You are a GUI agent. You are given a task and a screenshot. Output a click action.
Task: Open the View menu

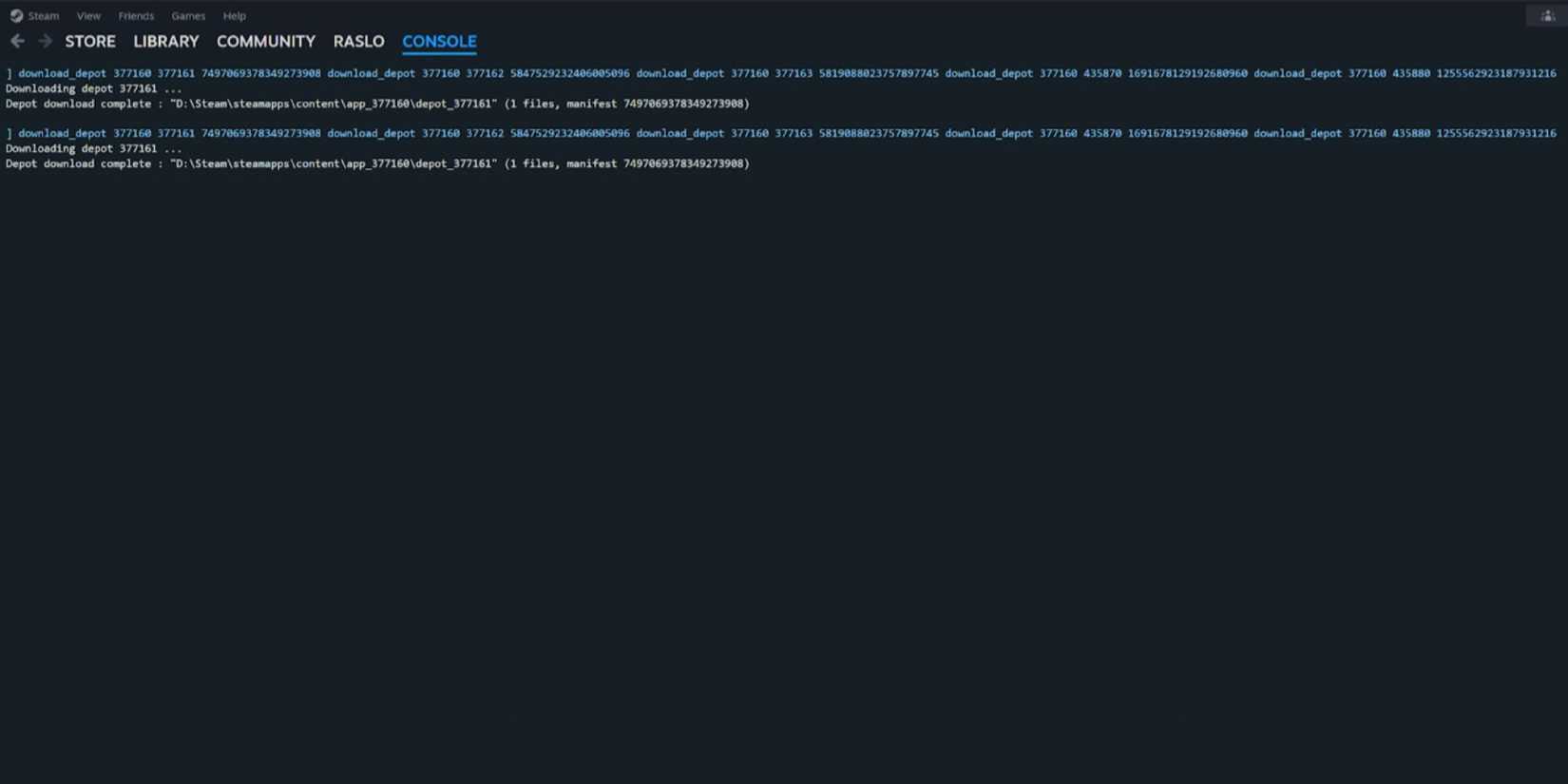[x=88, y=15]
